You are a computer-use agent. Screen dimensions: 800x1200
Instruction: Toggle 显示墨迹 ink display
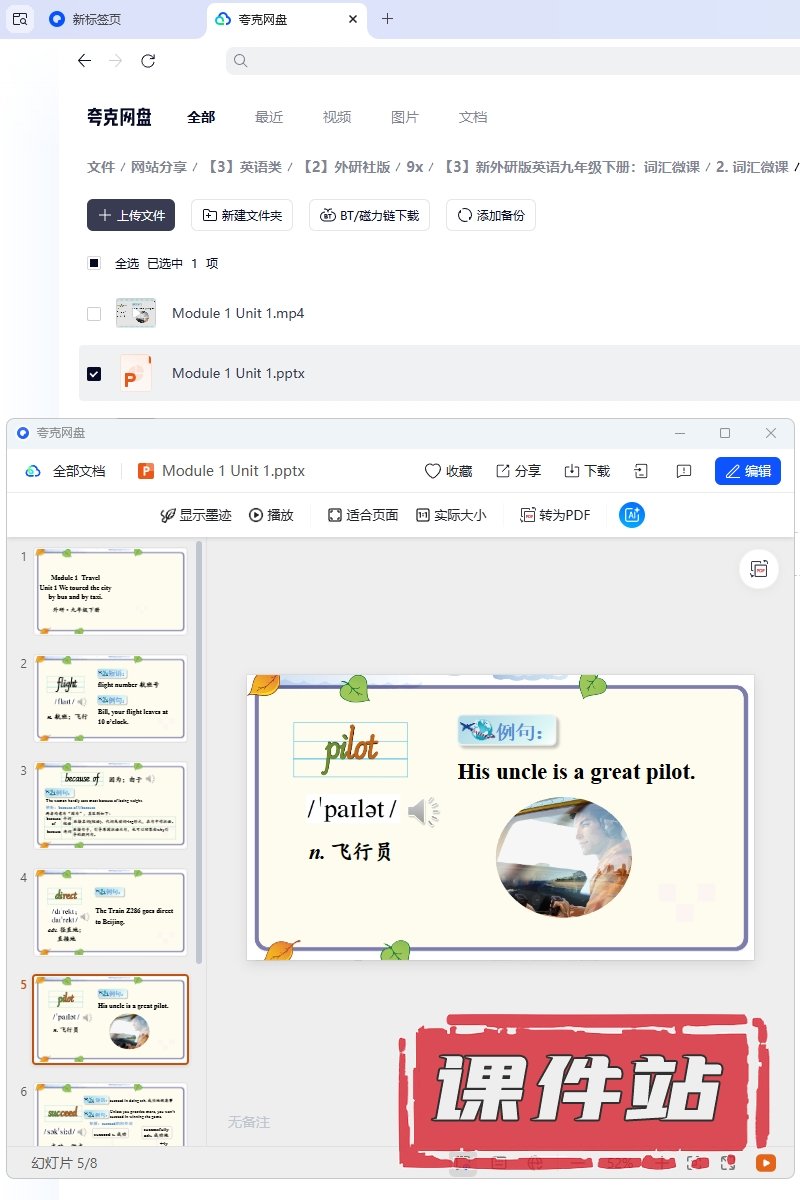(x=196, y=515)
